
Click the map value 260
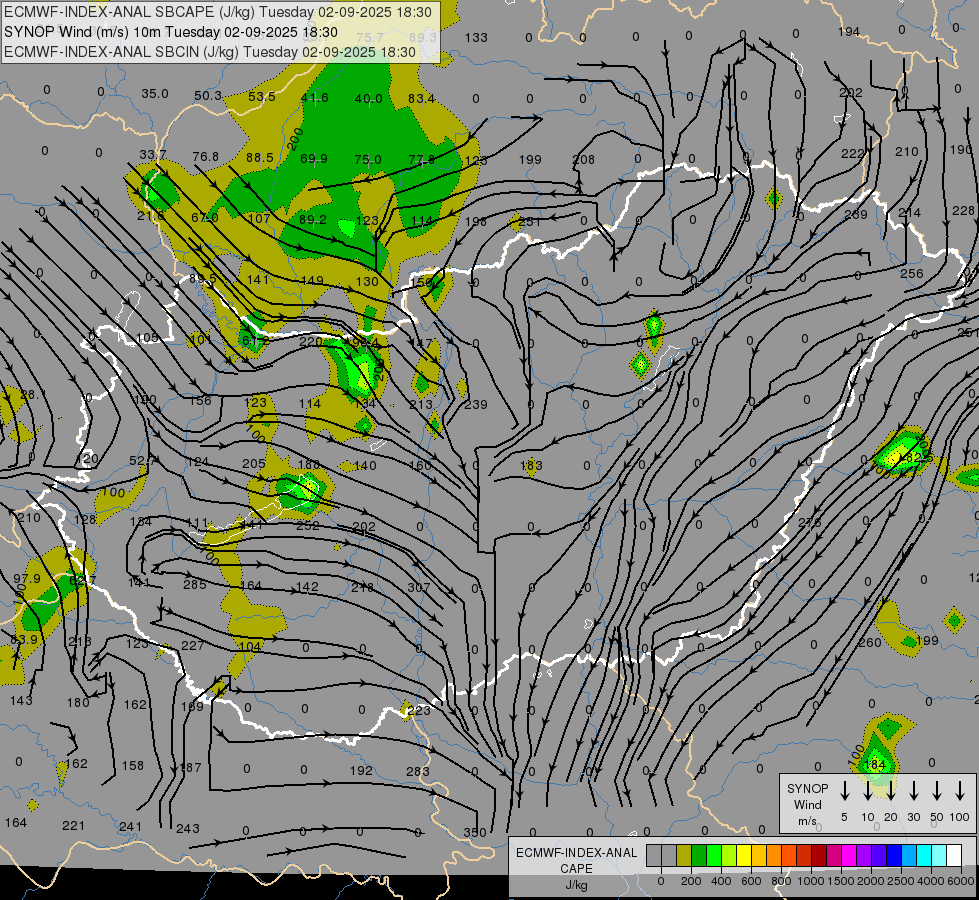(870, 642)
